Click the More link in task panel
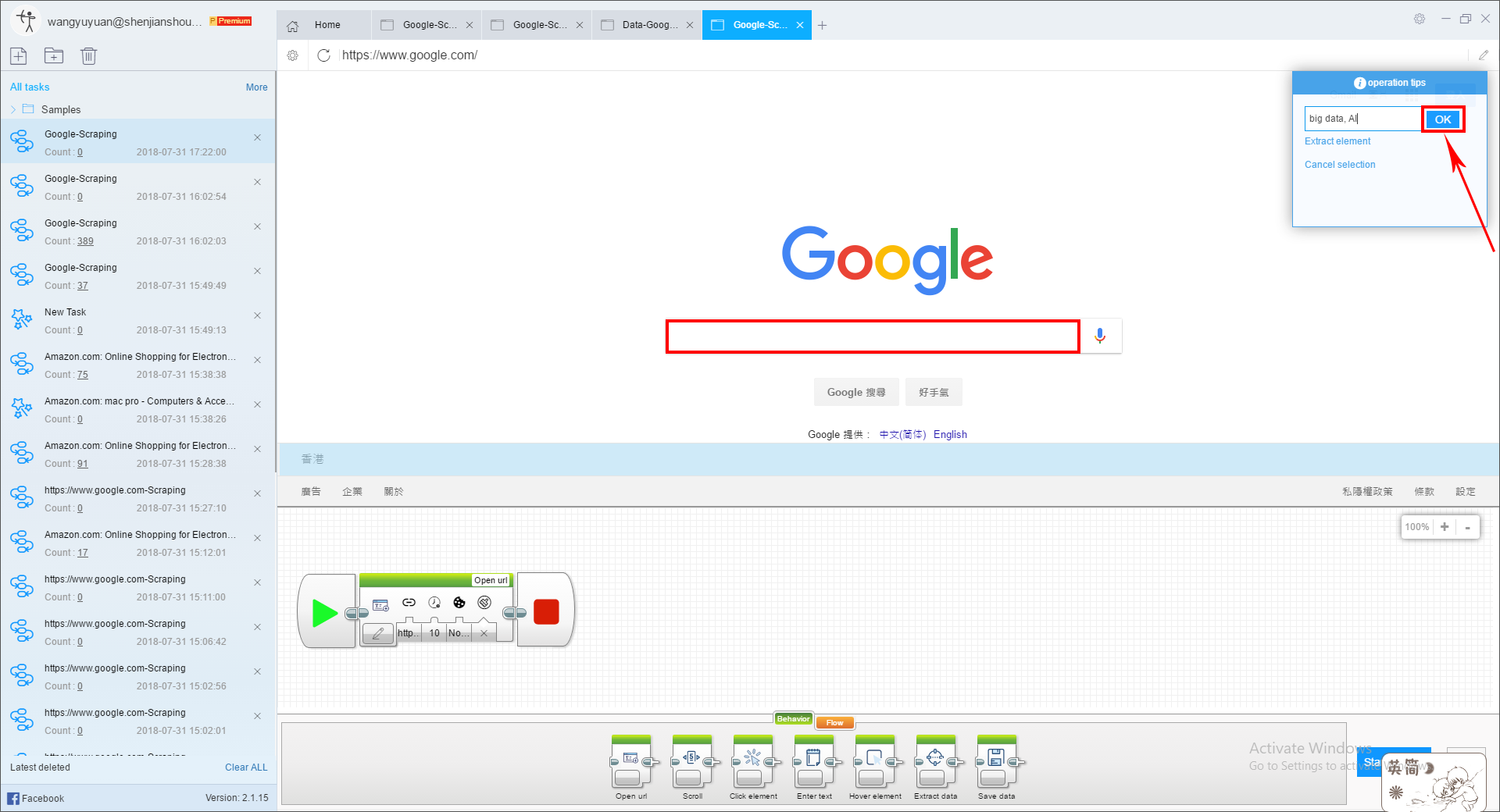Image resolution: width=1500 pixels, height=812 pixels. (256, 87)
